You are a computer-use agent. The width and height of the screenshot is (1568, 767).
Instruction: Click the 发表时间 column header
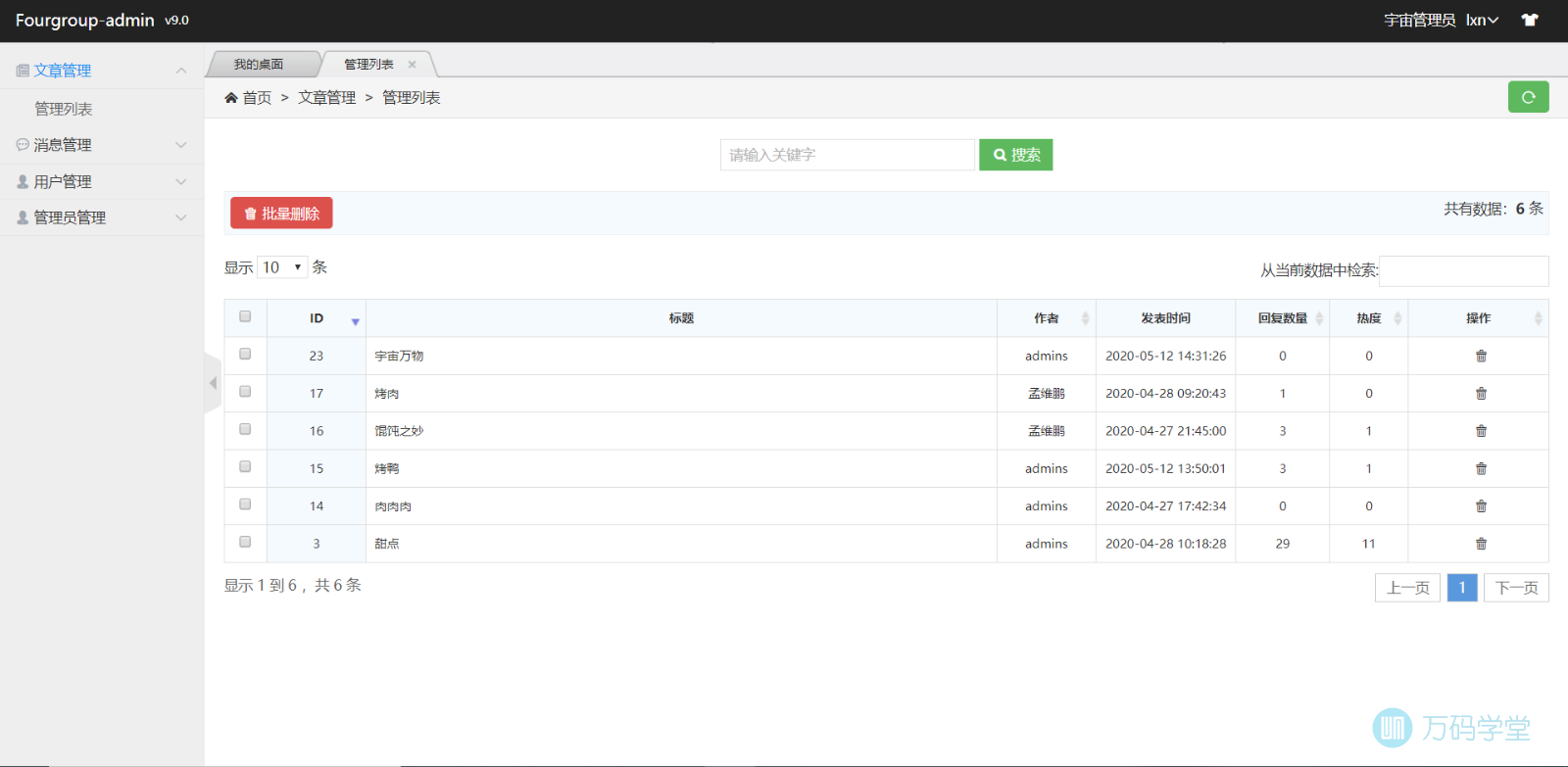(x=1165, y=318)
